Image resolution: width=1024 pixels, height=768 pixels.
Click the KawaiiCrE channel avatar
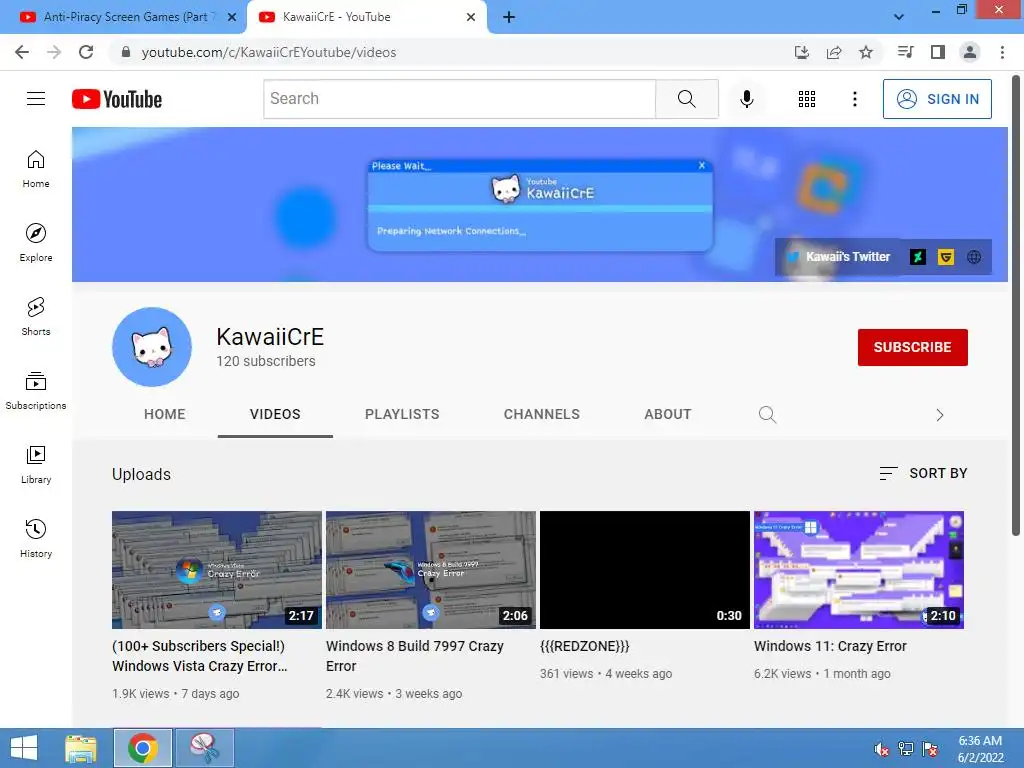click(152, 347)
